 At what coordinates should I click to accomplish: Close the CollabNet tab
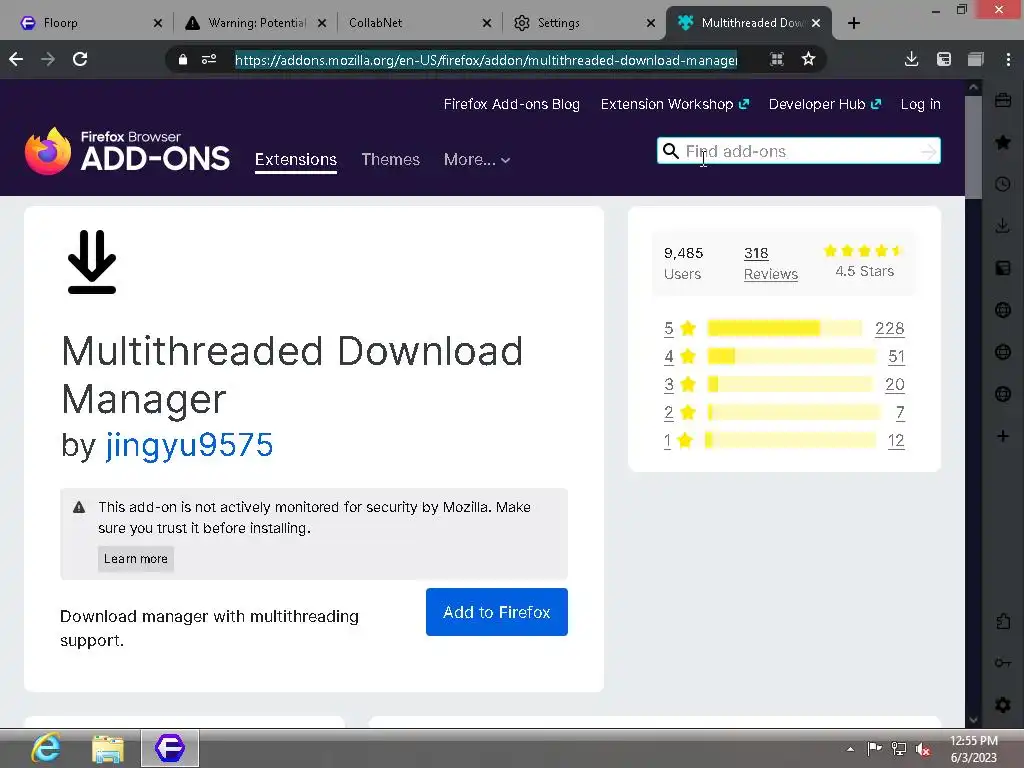487,23
